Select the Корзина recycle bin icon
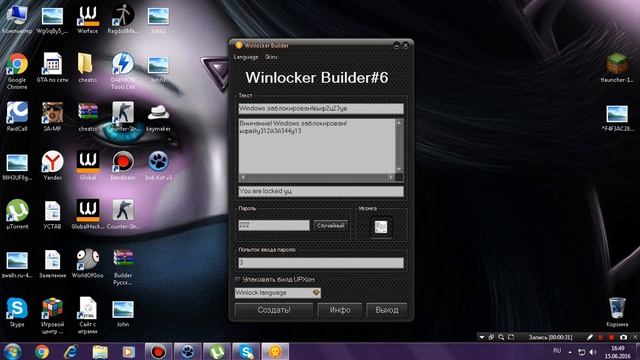 [x=617, y=312]
